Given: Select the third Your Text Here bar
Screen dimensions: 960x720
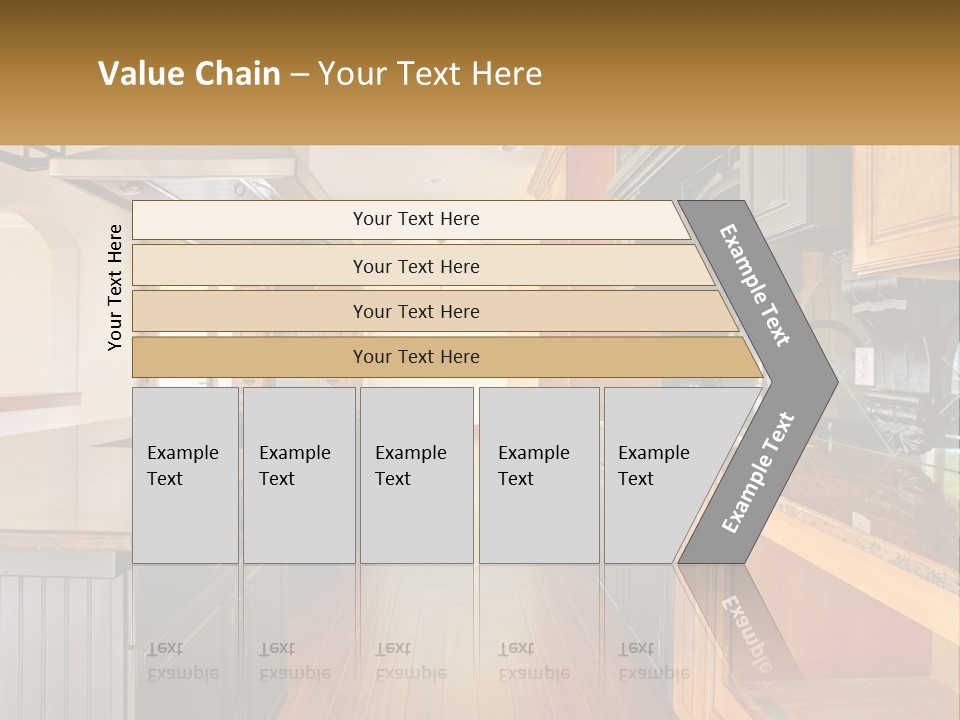Looking at the screenshot, I should coord(435,311).
